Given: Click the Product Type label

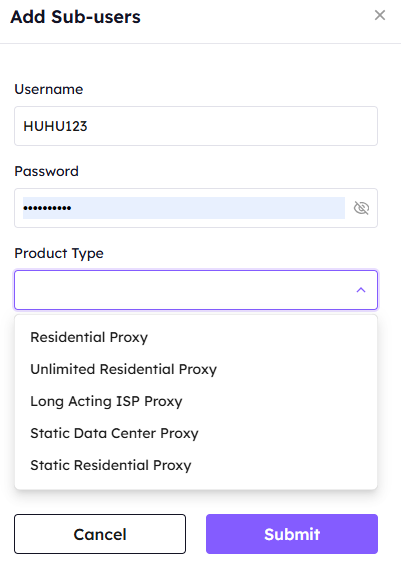Looking at the screenshot, I should click(x=59, y=254).
